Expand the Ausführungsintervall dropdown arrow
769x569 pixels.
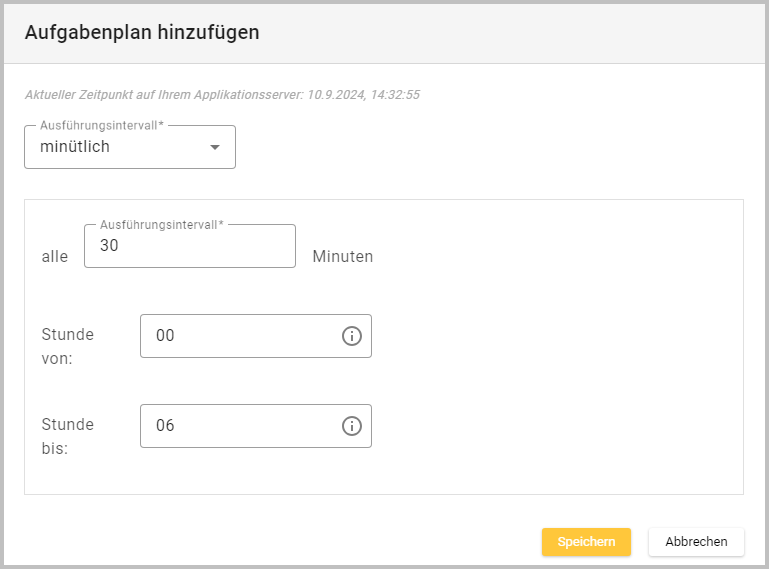[x=214, y=148]
